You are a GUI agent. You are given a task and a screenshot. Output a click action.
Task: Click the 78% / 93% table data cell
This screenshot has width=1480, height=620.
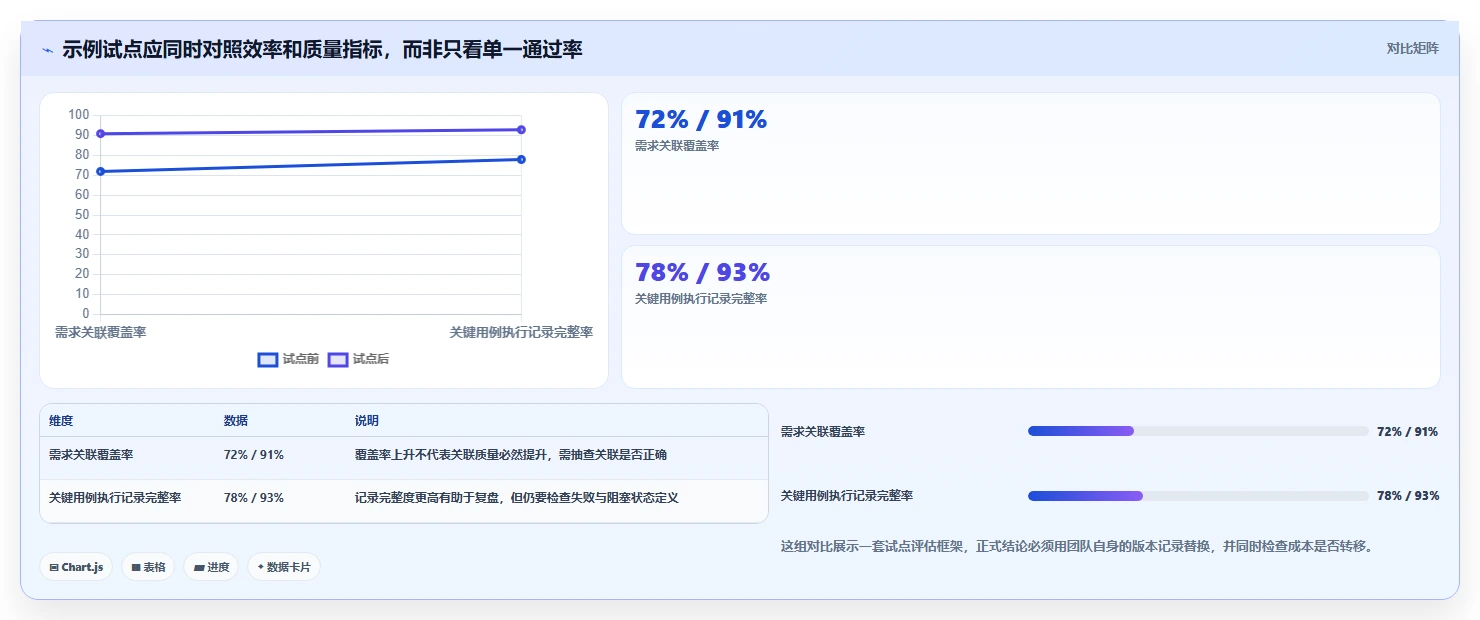tap(254, 498)
